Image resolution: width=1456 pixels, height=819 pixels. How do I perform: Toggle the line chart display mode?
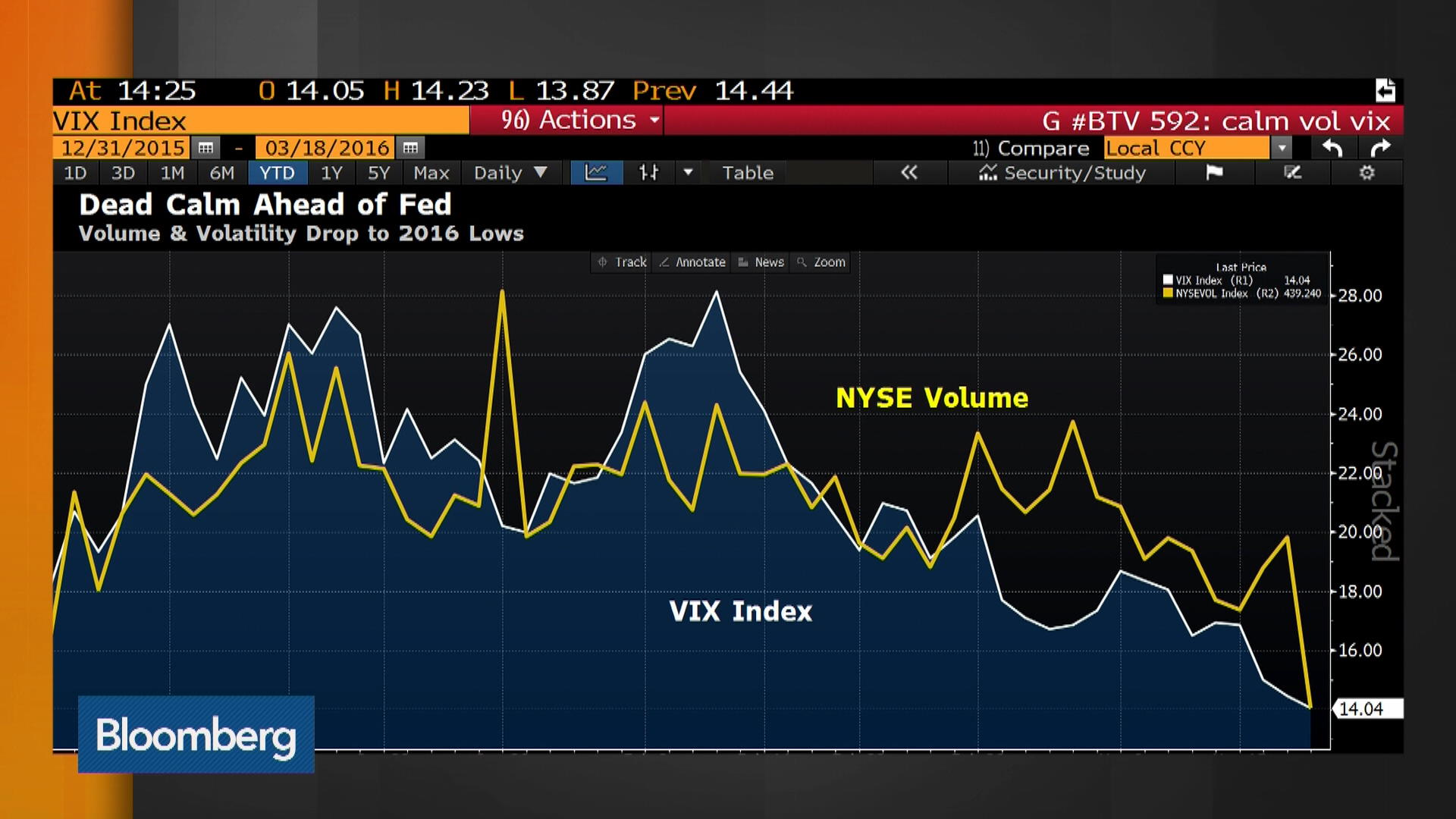pos(596,173)
